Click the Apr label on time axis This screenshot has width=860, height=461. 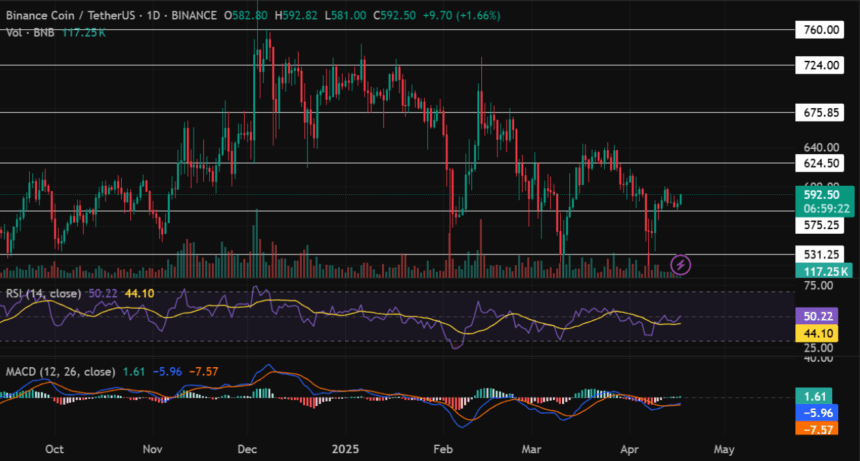629,449
